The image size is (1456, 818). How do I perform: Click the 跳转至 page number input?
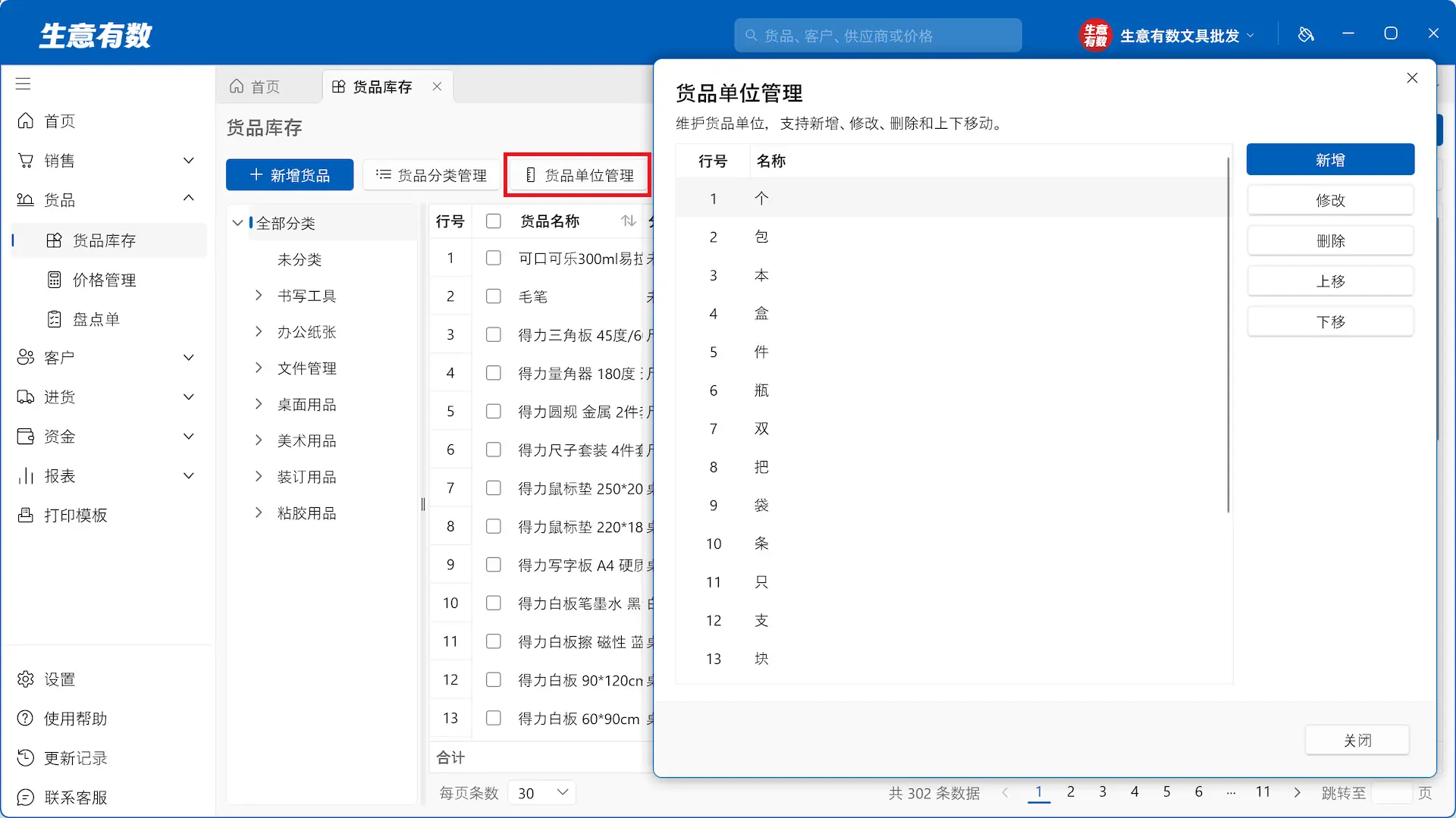1392,793
